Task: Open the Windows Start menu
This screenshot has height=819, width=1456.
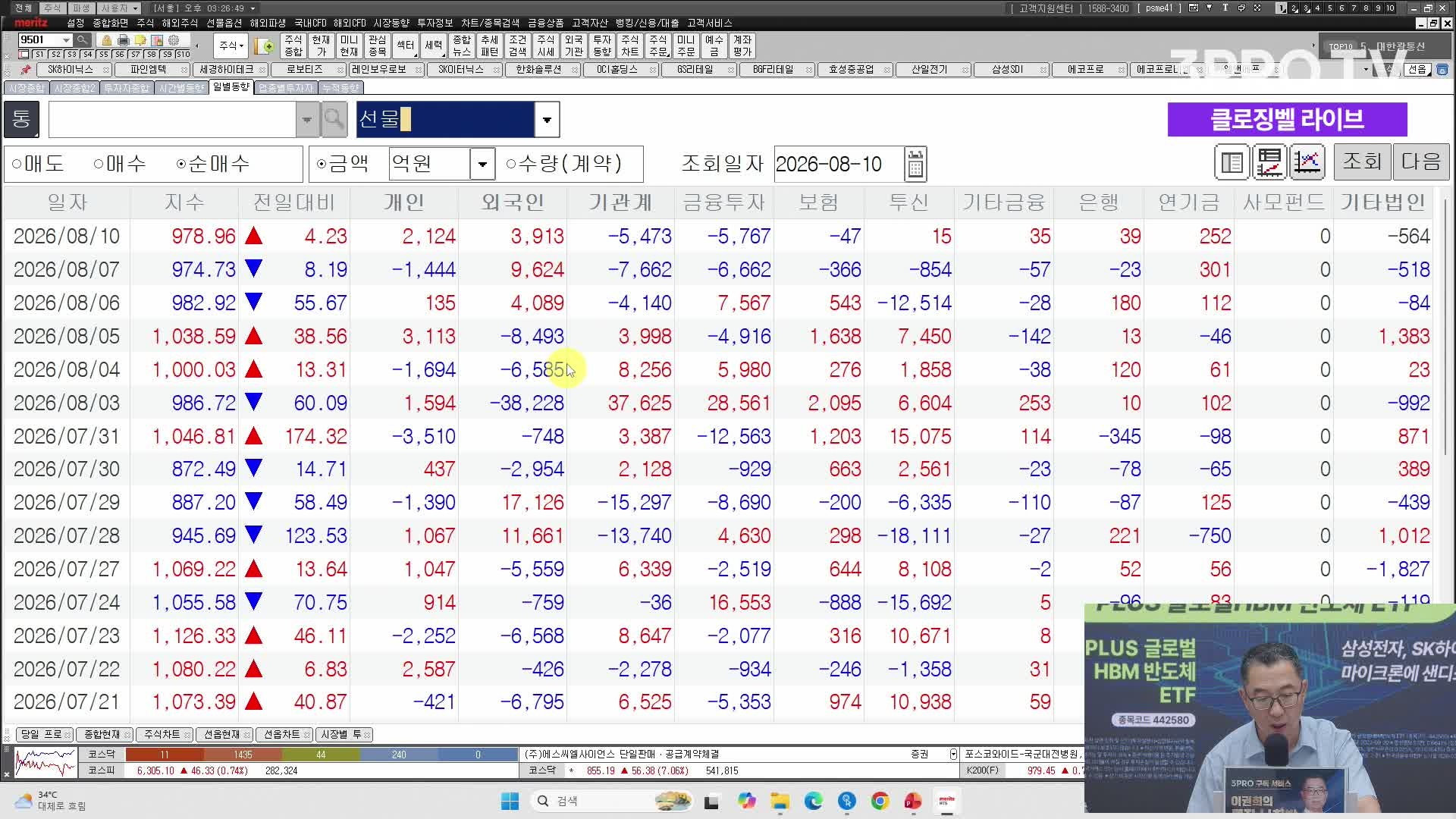Action: [510, 801]
